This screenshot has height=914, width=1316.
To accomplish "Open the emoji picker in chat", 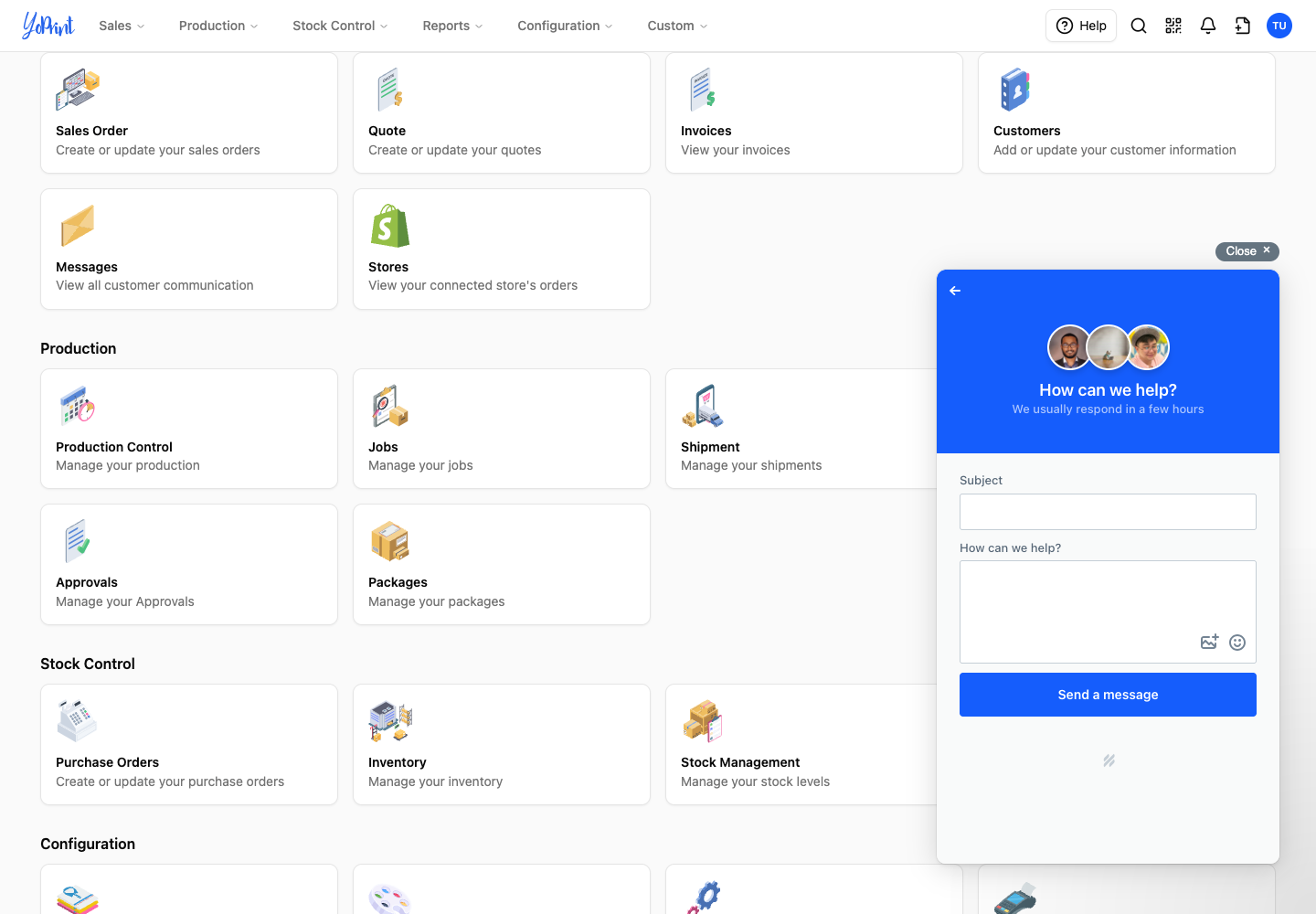I will tap(1237, 643).
